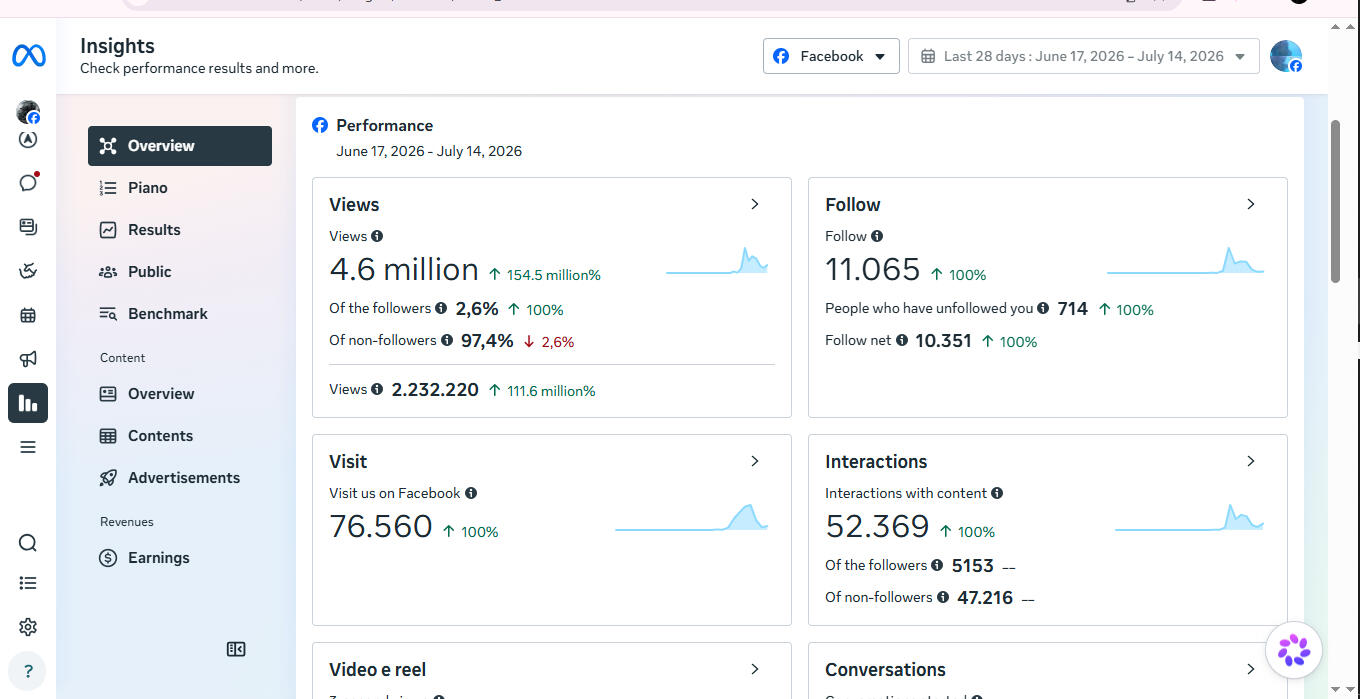Open the Meta logo home icon

[x=28, y=56]
